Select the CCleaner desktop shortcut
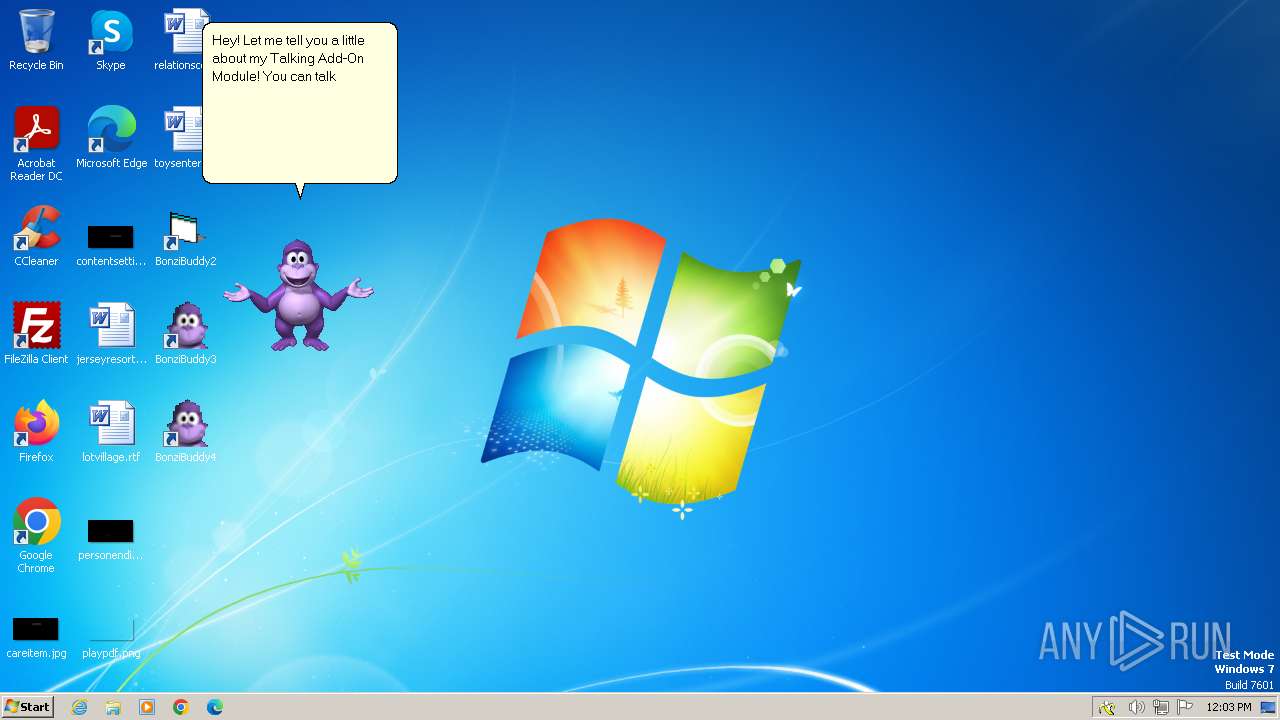 36,236
